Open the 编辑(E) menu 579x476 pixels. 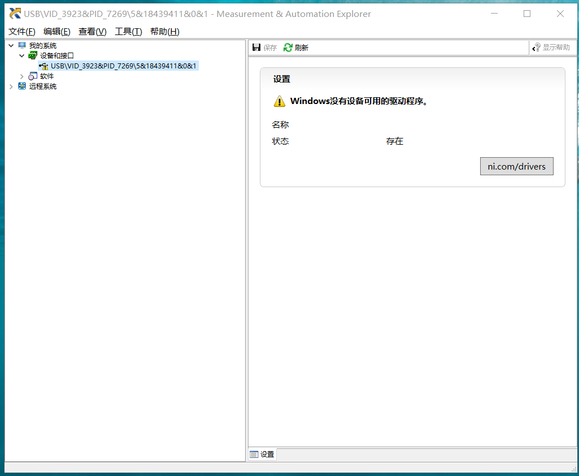[x=56, y=32]
